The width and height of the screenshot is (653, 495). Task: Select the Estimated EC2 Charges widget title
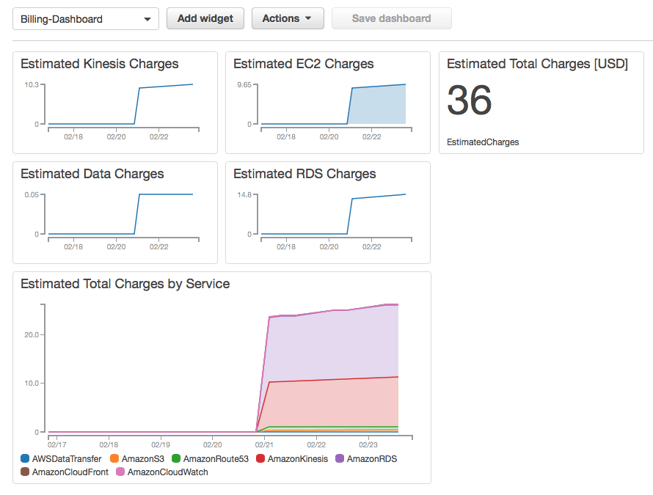303,64
